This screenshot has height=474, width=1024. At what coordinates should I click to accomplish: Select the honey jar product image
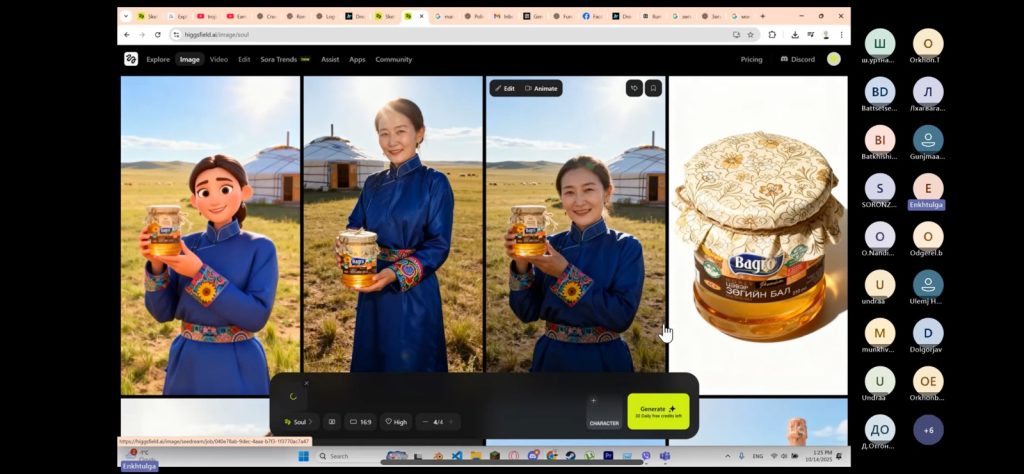[x=757, y=235]
